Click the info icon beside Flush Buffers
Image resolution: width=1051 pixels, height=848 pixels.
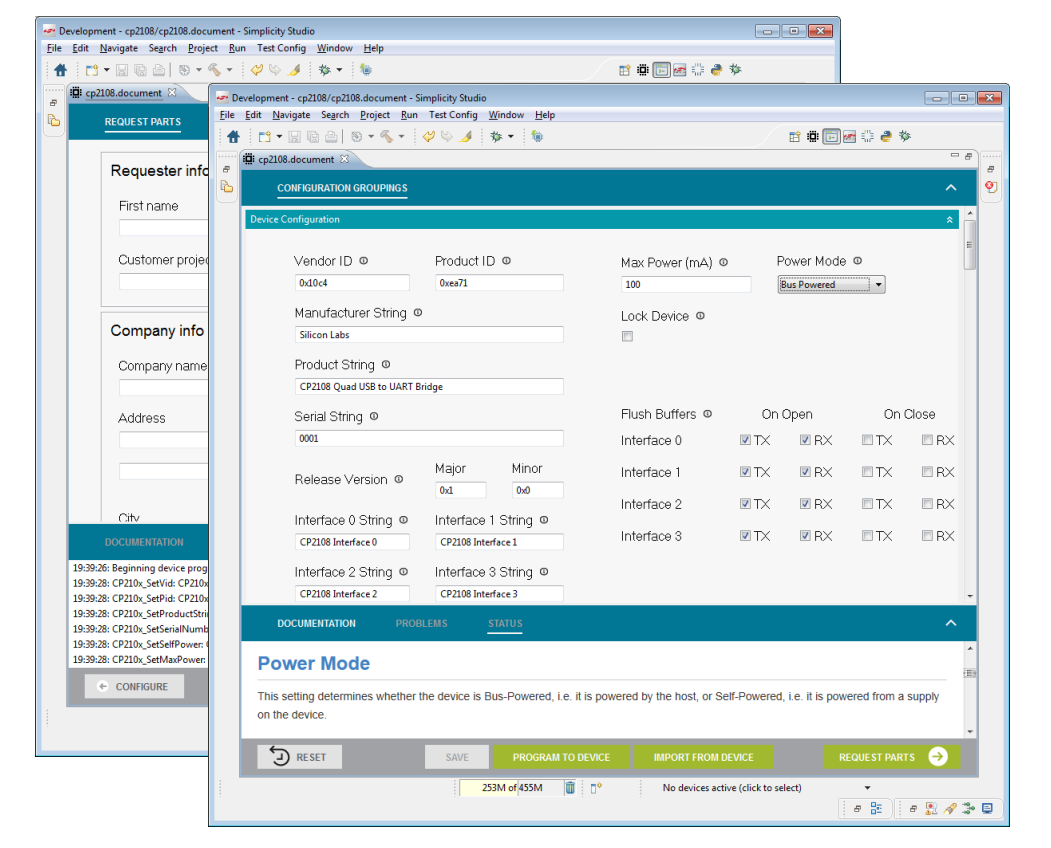point(707,414)
